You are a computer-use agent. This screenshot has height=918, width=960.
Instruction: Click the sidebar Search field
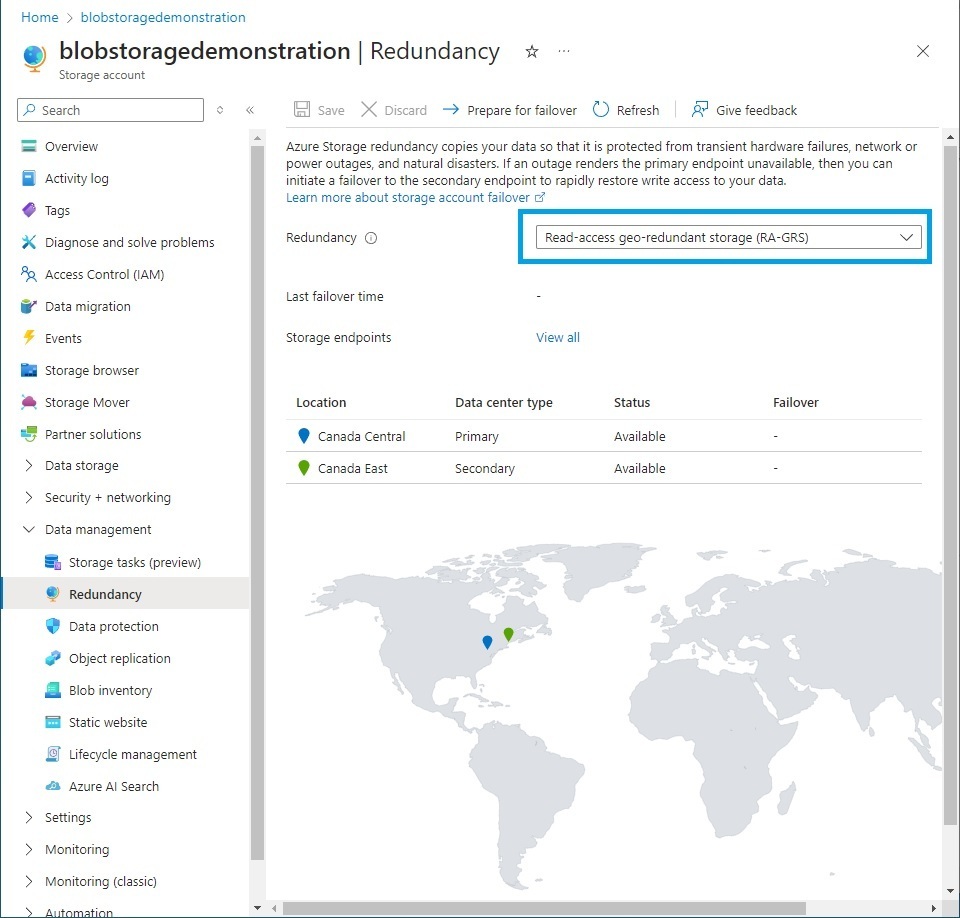click(110, 110)
